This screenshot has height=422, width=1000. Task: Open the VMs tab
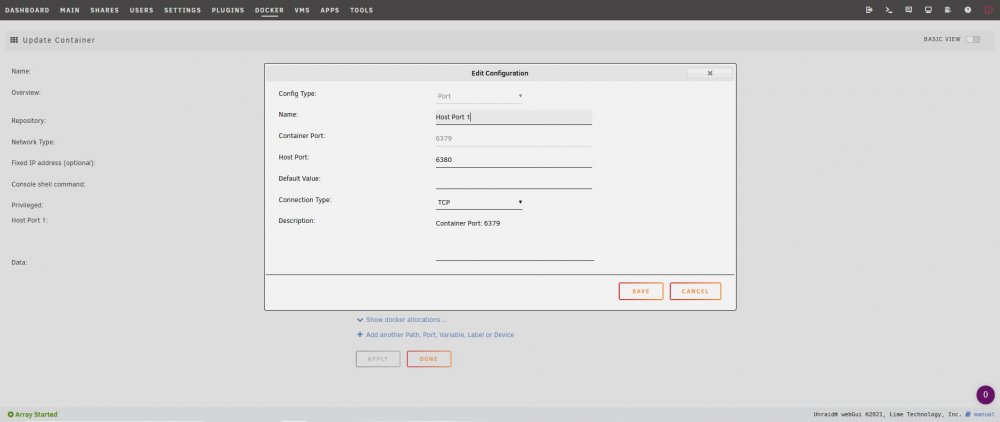(x=302, y=10)
